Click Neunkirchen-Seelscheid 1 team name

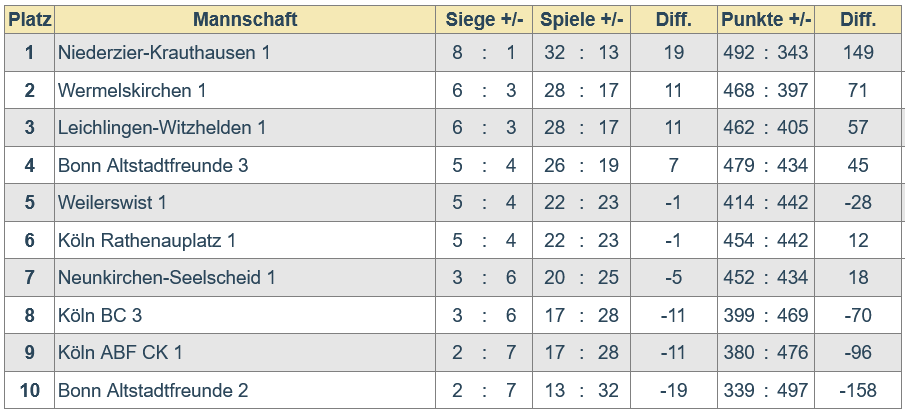[x=166, y=277]
